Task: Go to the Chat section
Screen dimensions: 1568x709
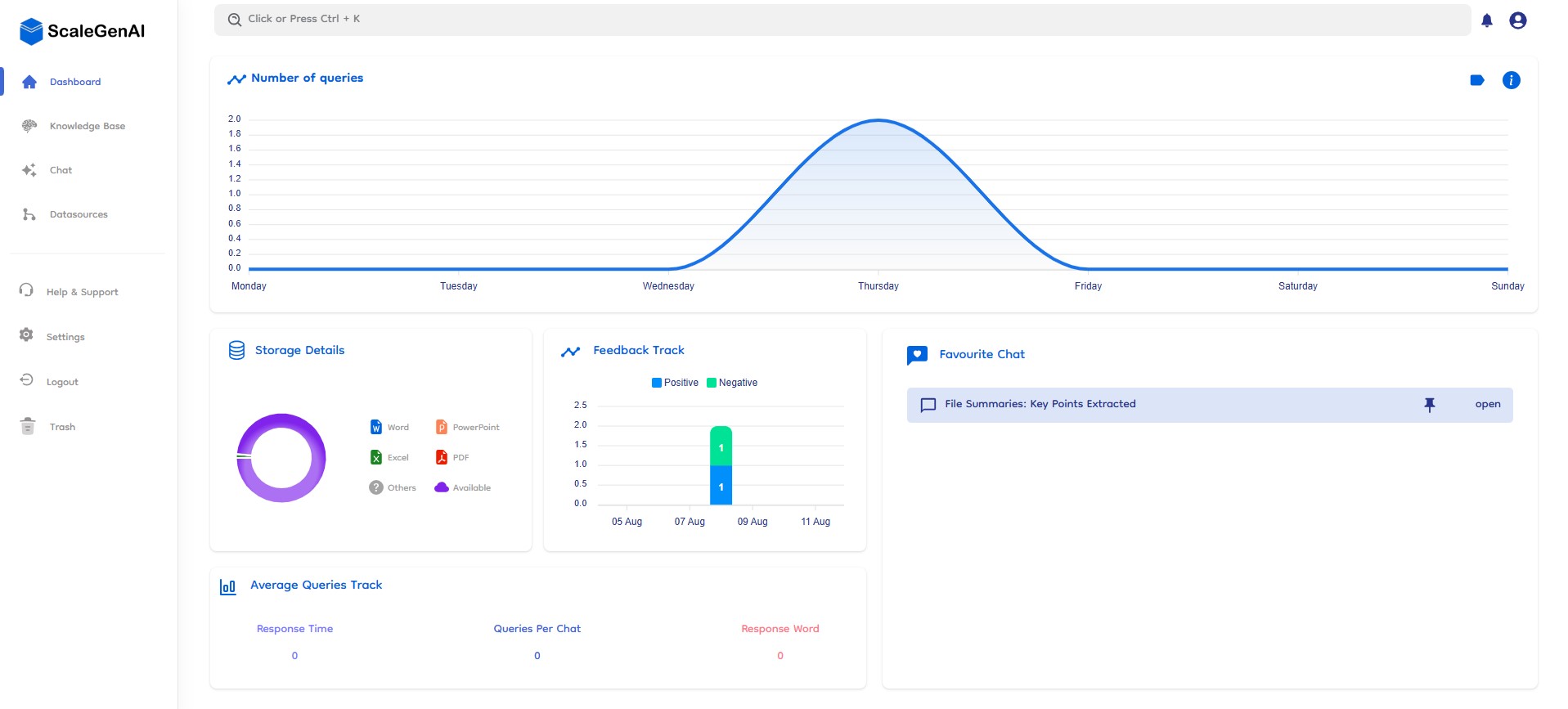Action: pos(61,170)
